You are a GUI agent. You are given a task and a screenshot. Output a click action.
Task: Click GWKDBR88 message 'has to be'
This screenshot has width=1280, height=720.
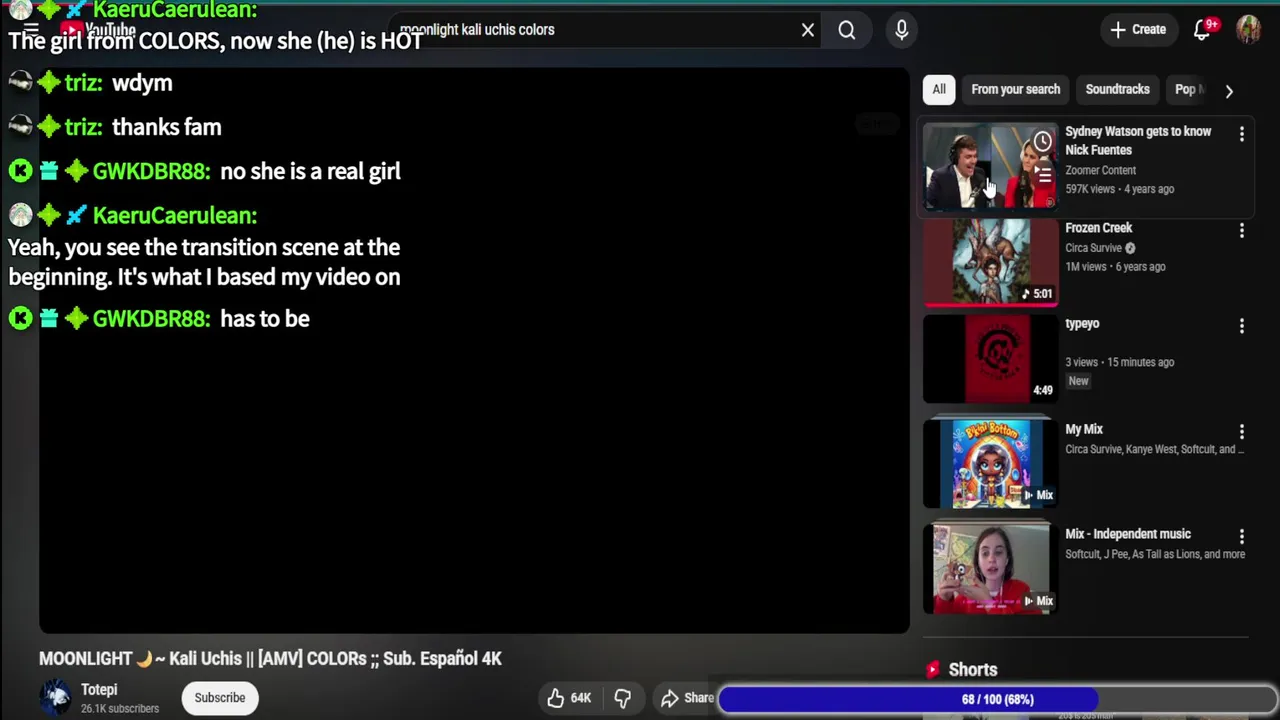pyautogui.click(x=265, y=318)
